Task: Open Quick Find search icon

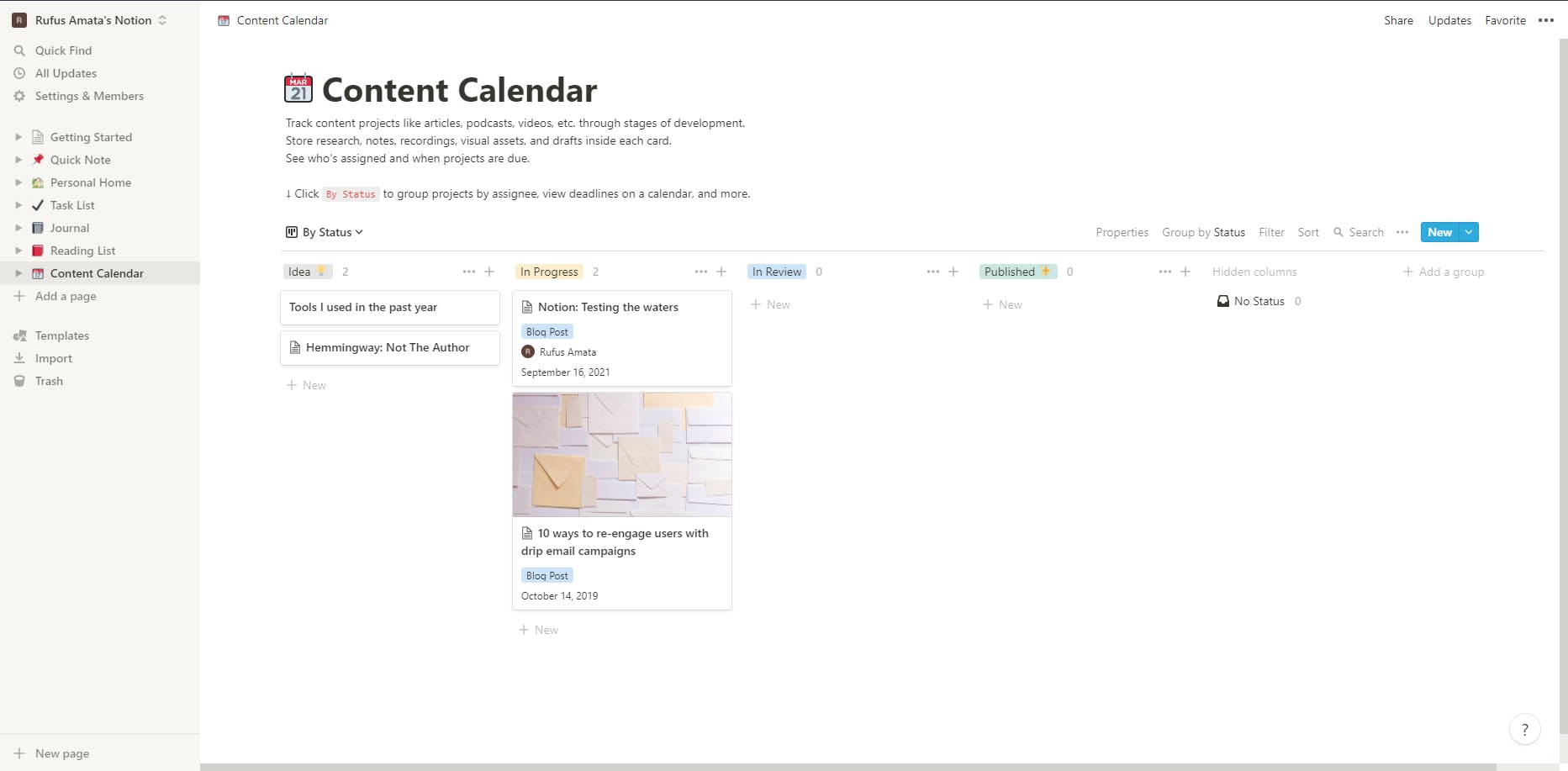Action: pyautogui.click(x=19, y=50)
